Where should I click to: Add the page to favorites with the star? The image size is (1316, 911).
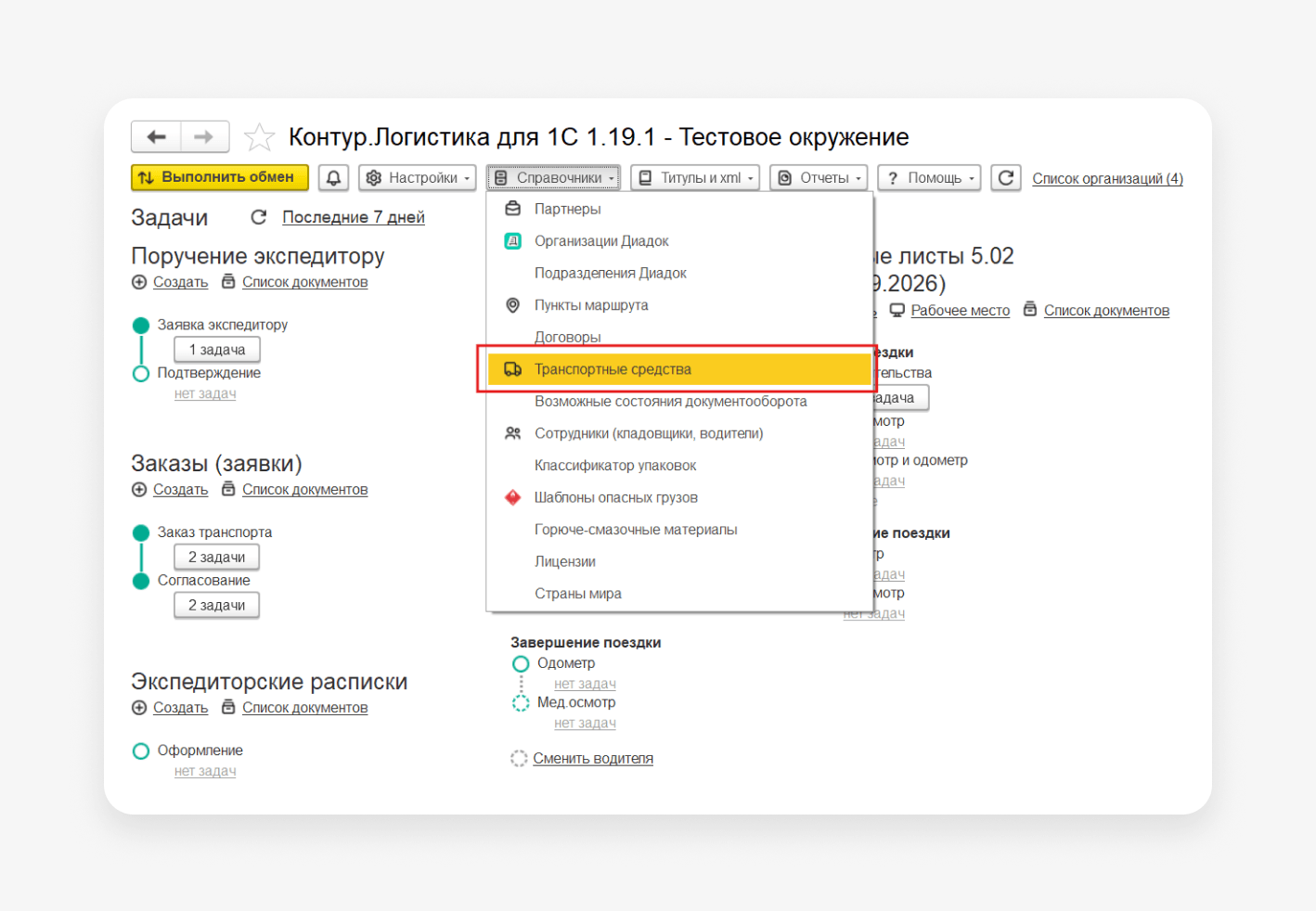tap(259, 137)
